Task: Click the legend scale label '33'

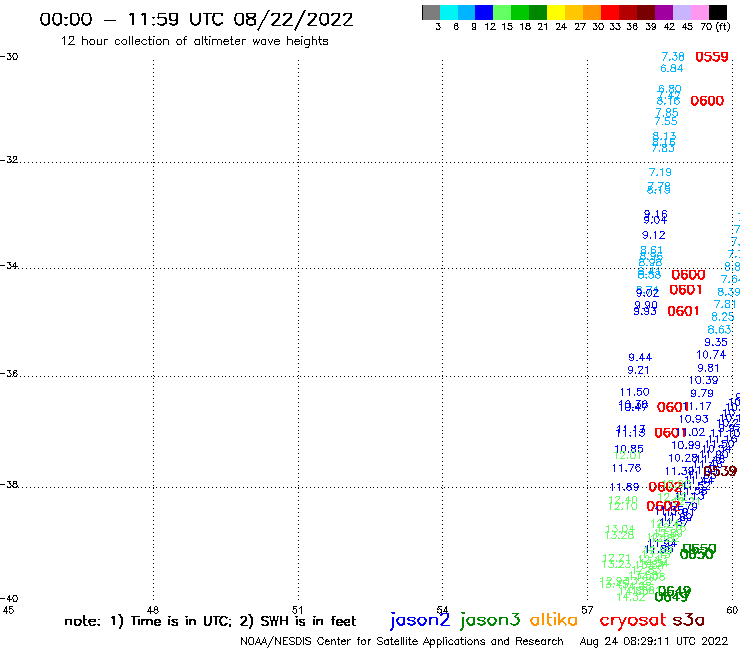Action: coord(615,27)
